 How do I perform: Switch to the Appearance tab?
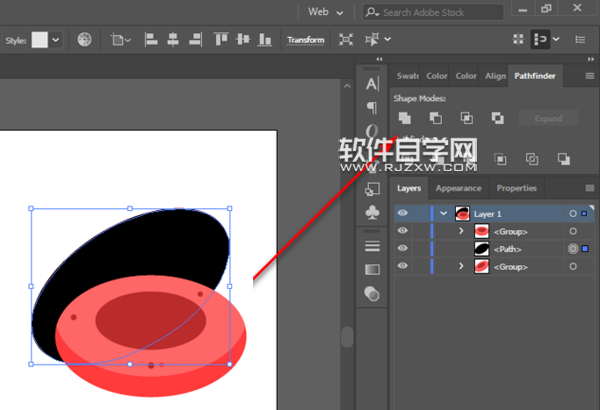pos(458,188)
